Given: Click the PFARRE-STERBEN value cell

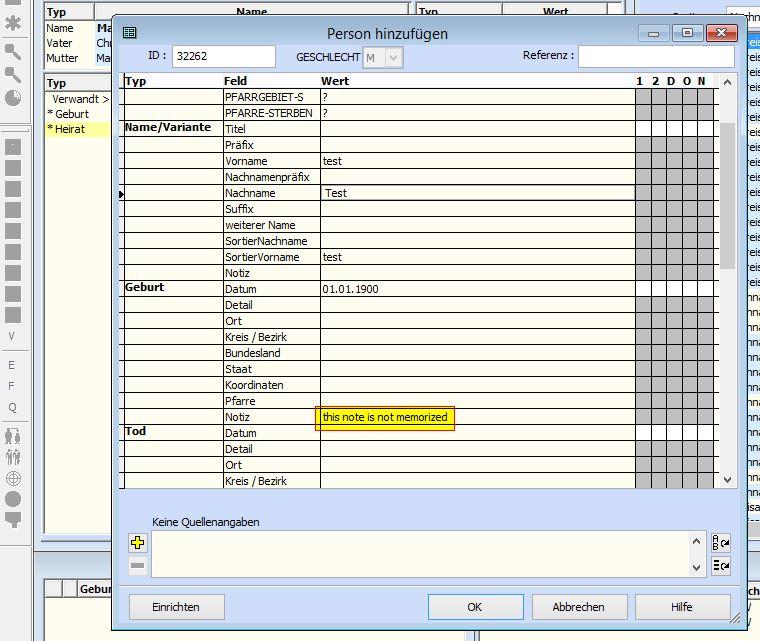Looking at the screenshot, I should pyautogui.click(x=478, y=113).
